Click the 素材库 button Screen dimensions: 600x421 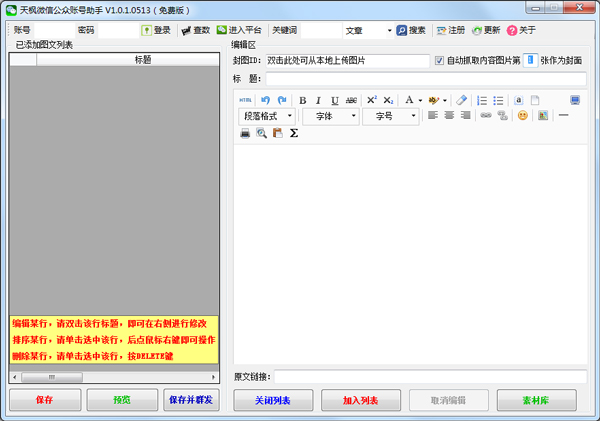[x=536, y=400]
